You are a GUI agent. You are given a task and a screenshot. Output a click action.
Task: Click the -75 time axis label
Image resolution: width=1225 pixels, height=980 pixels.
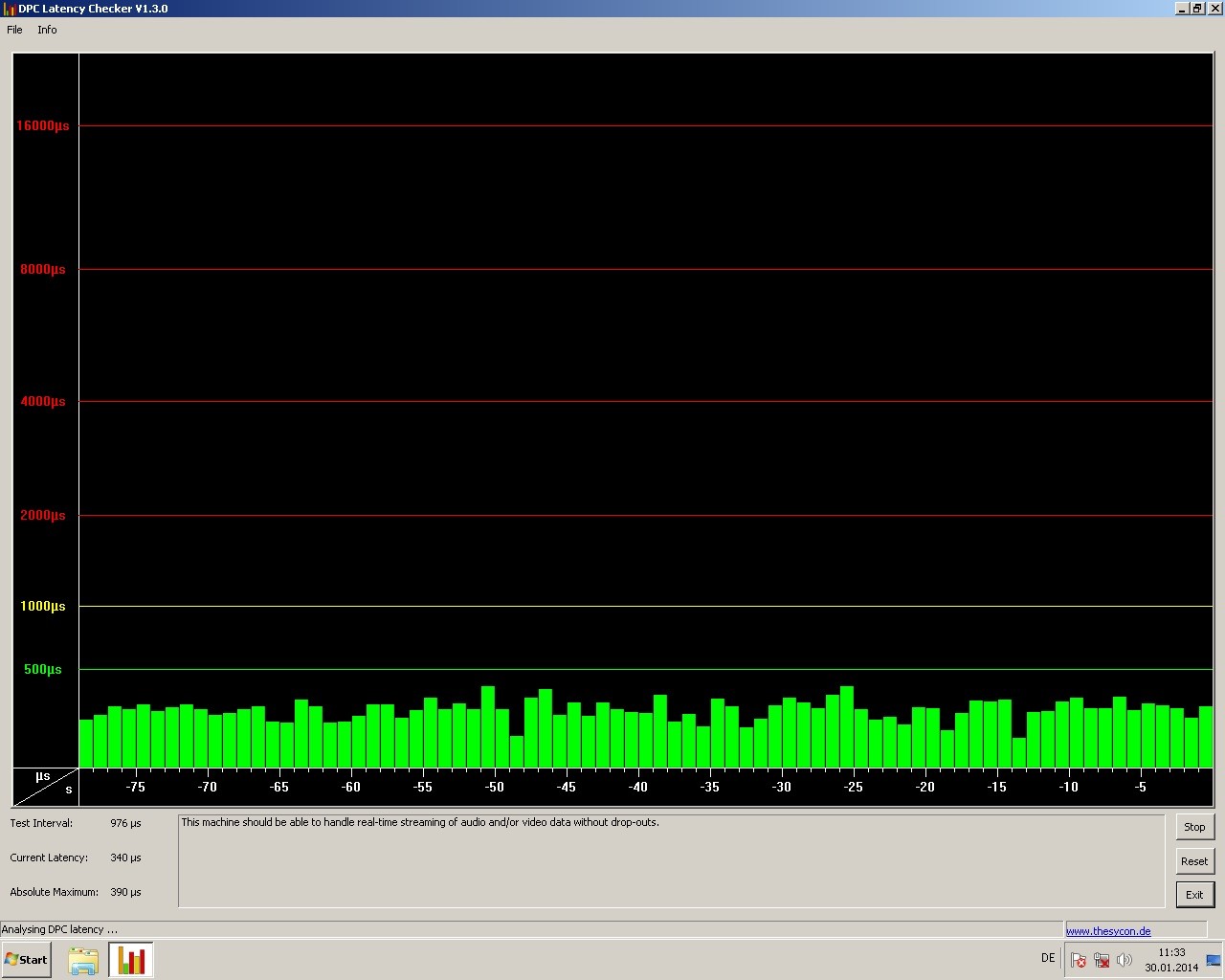(x=135, y=787)
